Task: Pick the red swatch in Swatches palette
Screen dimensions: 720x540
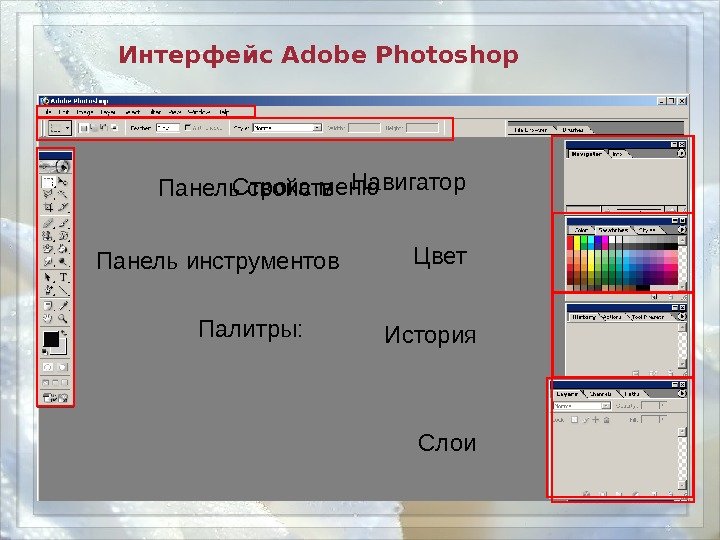Action: (x=570, y=240)
